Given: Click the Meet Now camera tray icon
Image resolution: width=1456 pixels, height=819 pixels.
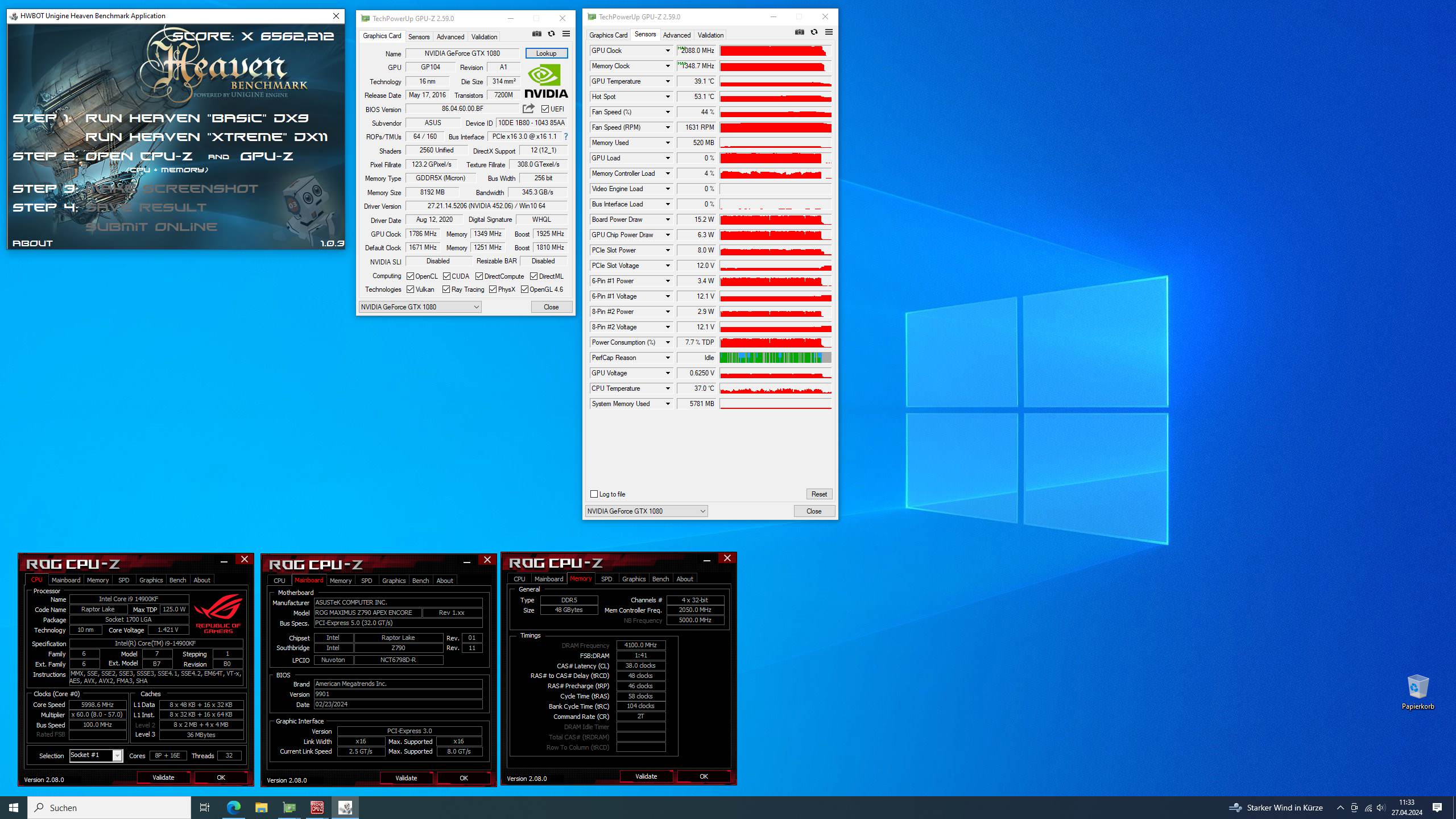Looking at the screenshot, I should pyautogui.click(x=1354, y=808).
